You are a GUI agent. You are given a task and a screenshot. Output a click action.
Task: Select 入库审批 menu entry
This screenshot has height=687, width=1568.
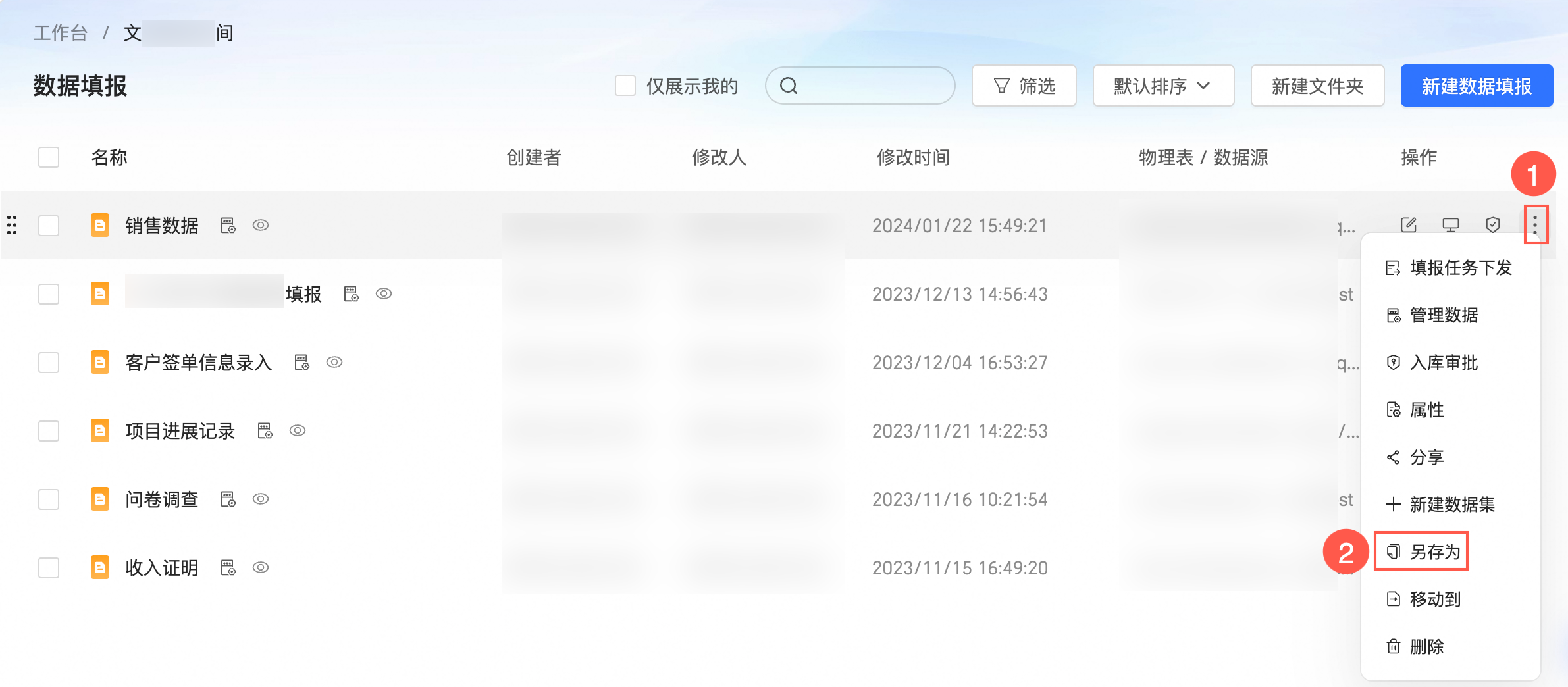click(x=1450, y=363)
